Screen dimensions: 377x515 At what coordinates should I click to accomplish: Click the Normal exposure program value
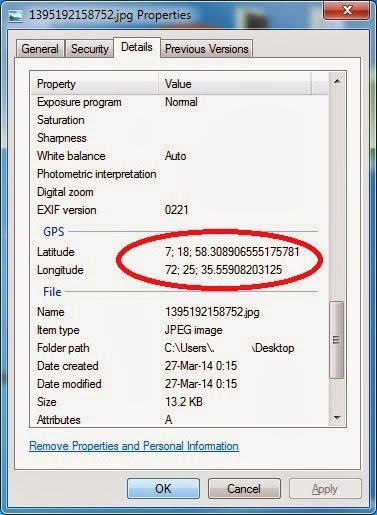[181, 102]
